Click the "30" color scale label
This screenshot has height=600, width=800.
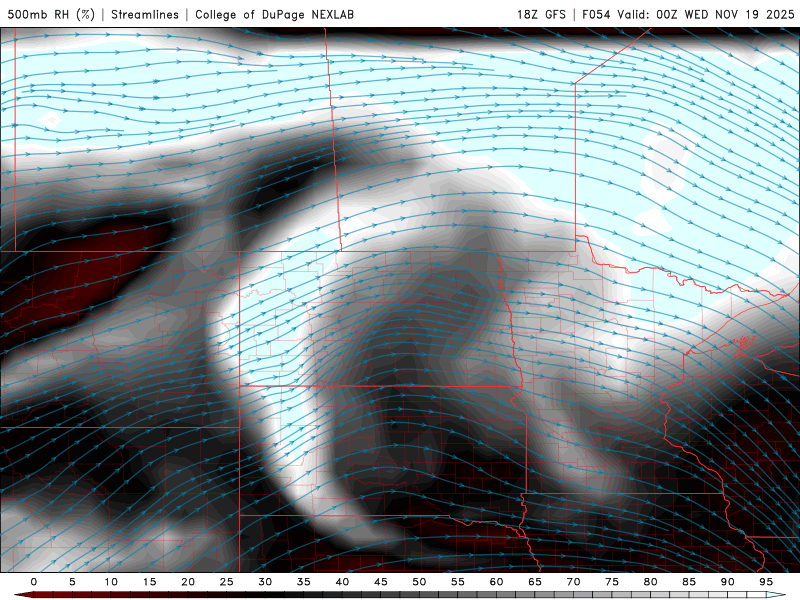pos(265,582)
